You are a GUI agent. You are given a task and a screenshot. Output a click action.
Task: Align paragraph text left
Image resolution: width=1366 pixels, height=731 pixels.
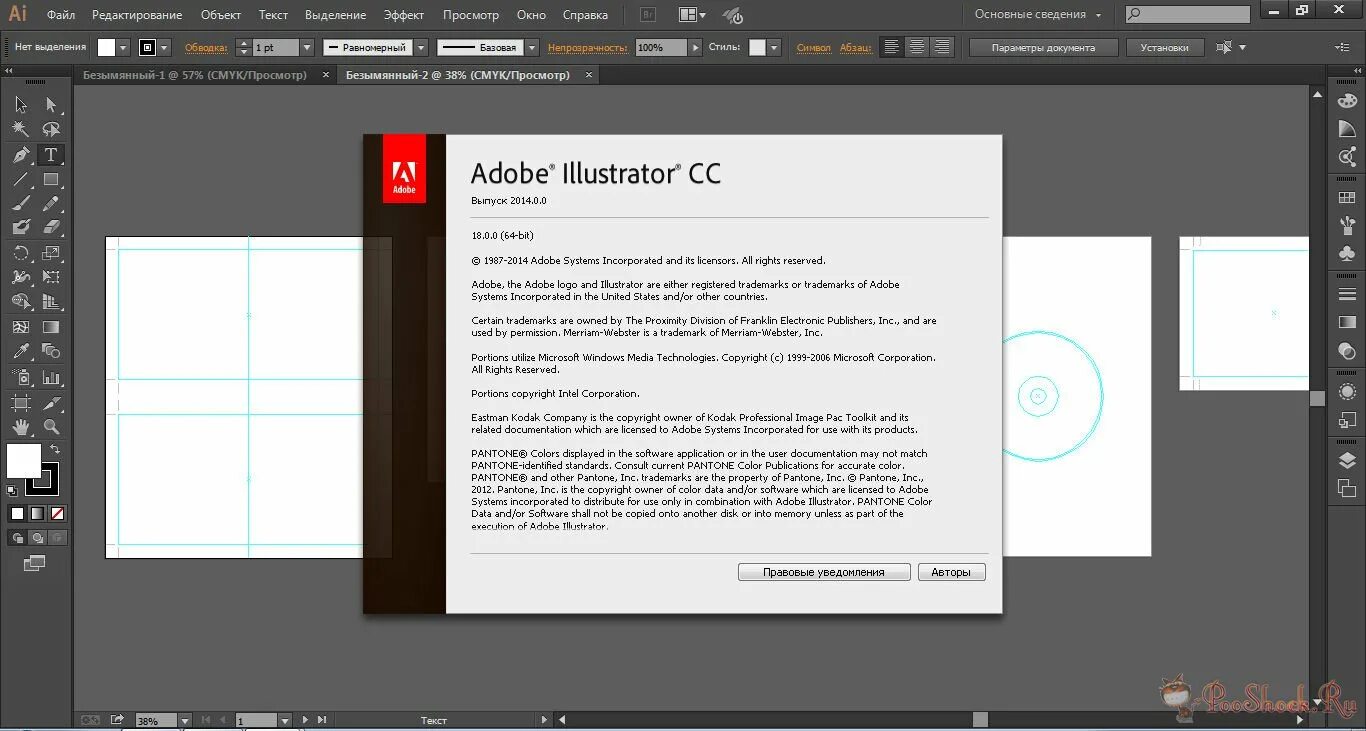[892, 47]
